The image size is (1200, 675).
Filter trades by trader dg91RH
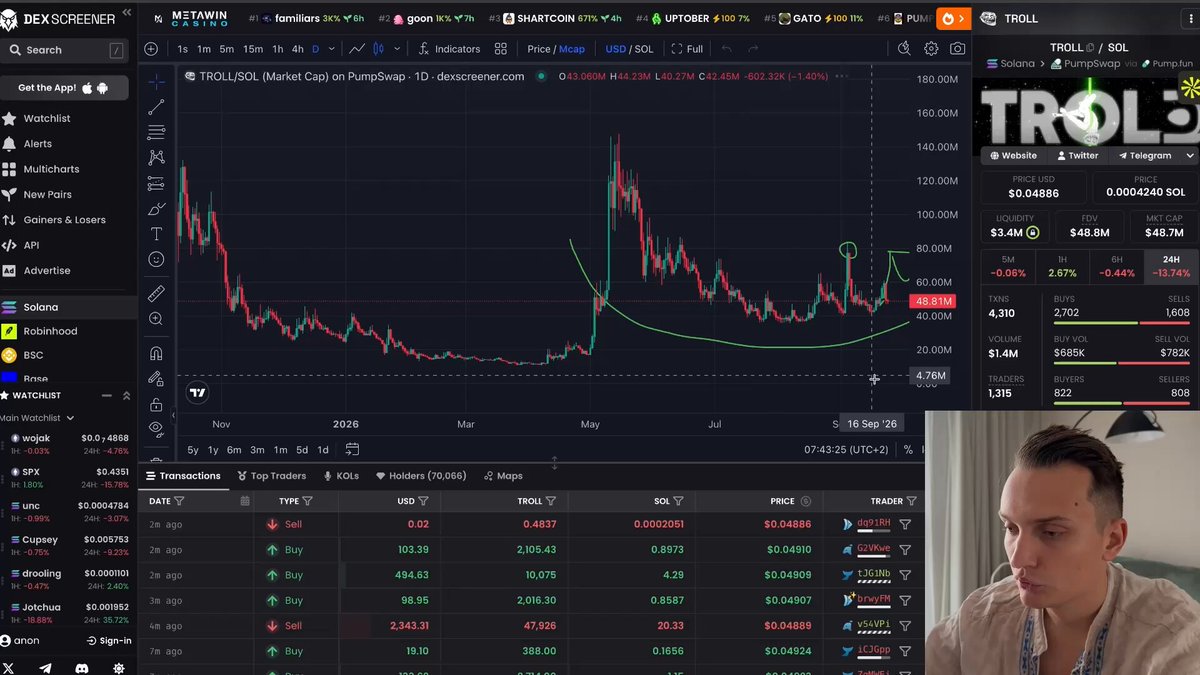tap(905, 524)
